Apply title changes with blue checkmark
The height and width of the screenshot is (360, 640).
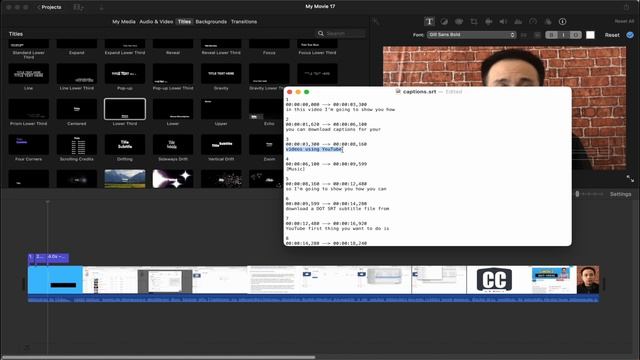click(x=630, y=35)
